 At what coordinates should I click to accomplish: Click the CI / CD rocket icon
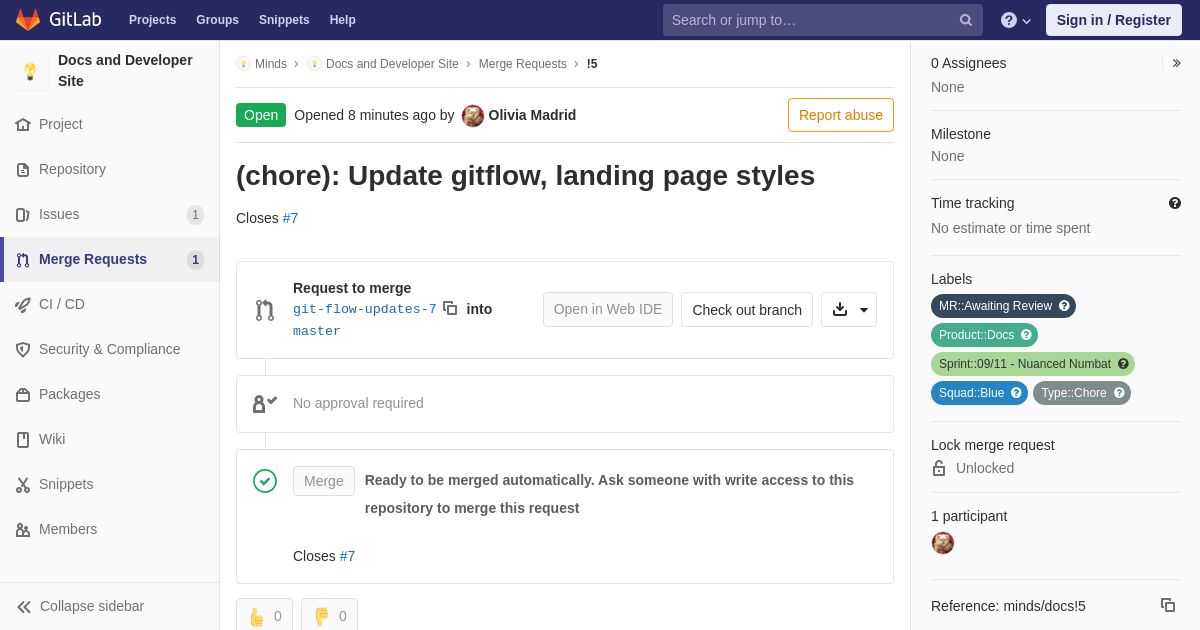23,305
